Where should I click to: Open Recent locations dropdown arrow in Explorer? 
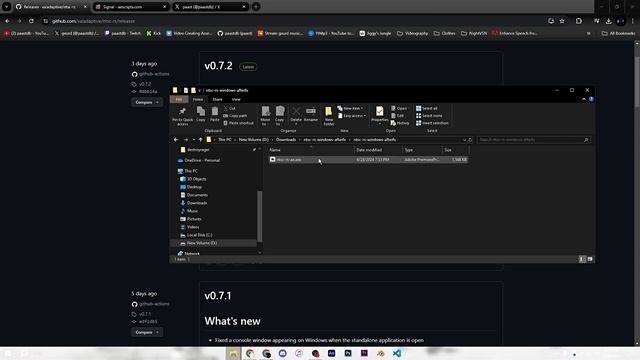[x=193, y=140]
